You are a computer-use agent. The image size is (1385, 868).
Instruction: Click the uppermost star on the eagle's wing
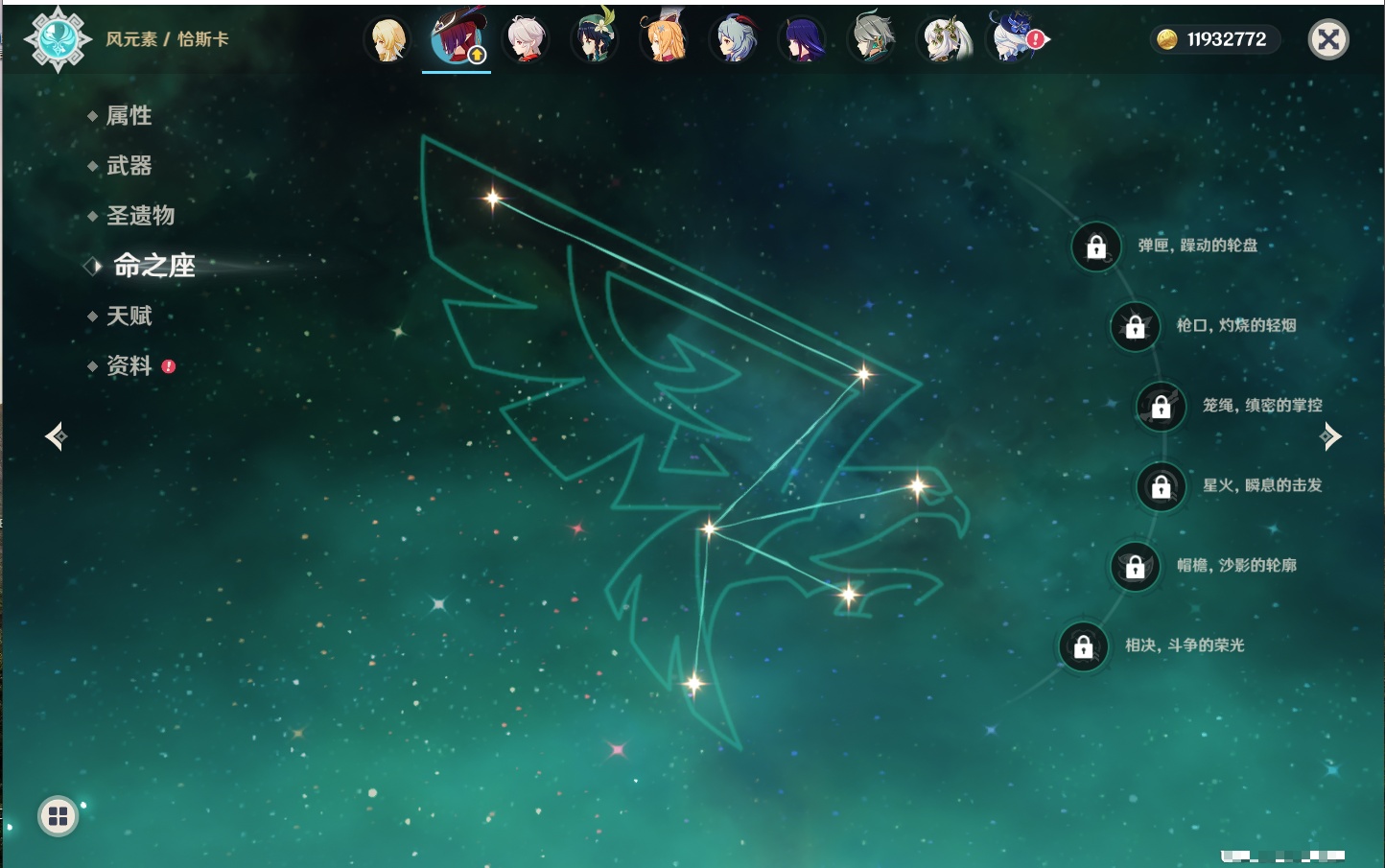492,199
